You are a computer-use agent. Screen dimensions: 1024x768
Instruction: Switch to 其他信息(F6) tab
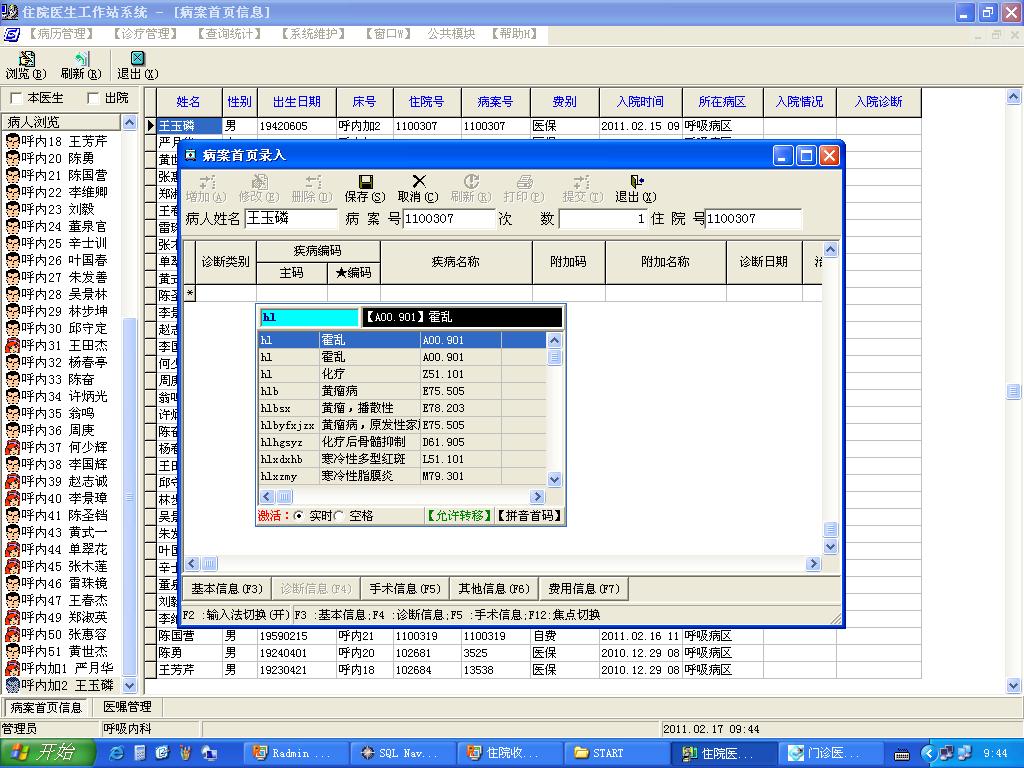[x=494, y=588]
